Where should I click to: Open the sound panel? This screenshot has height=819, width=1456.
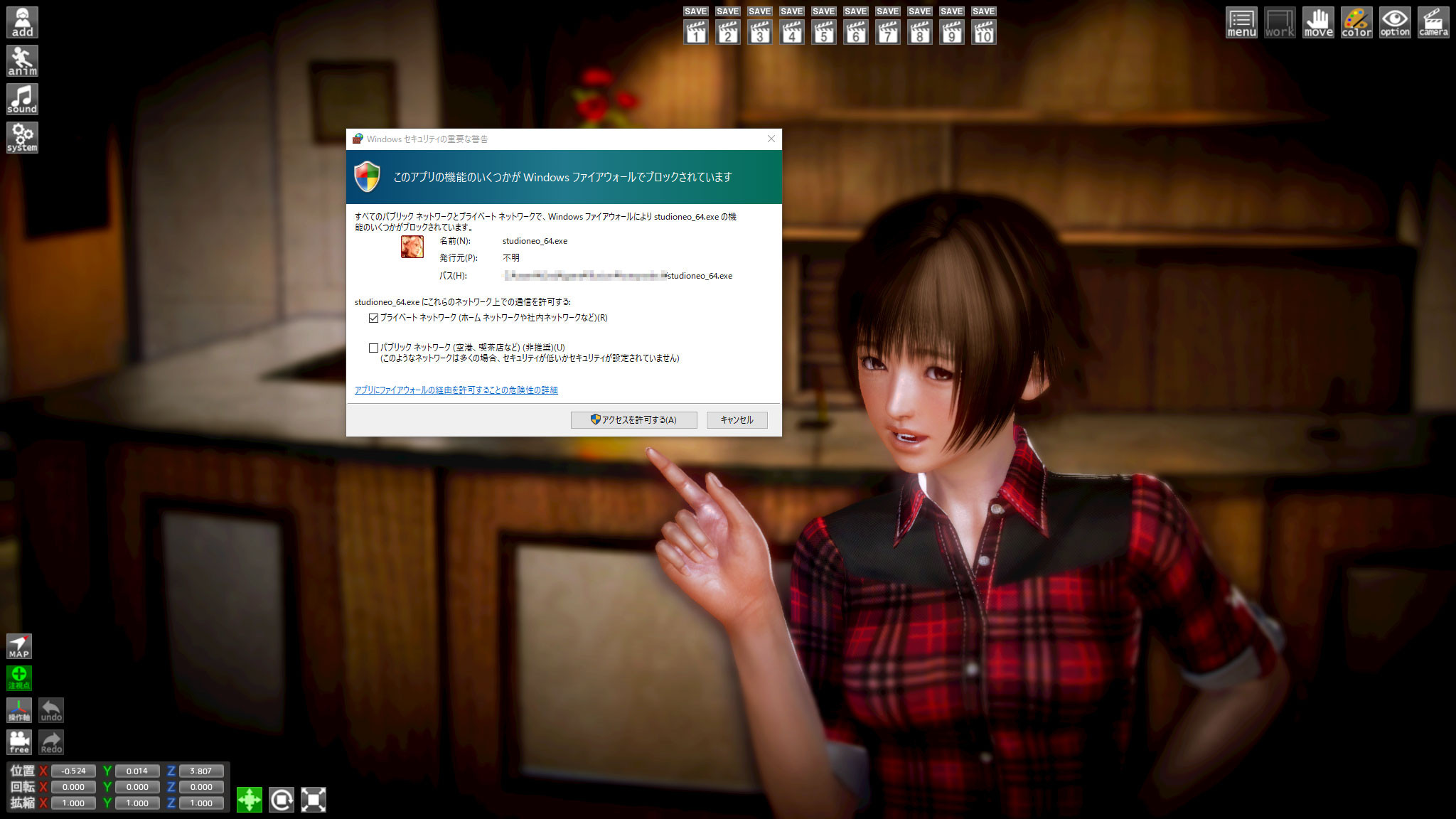point(22,99)
